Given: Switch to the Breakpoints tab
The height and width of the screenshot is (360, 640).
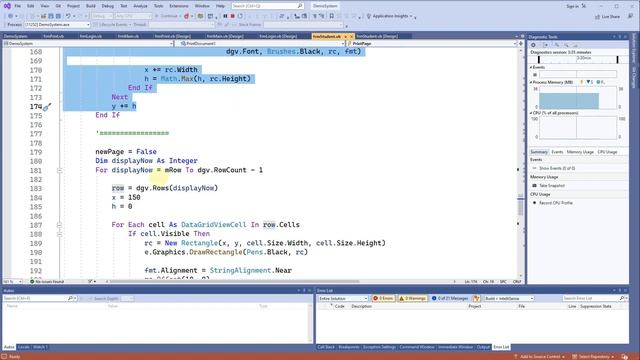Looking at the screenshot, I should click(x=349, y=347).
